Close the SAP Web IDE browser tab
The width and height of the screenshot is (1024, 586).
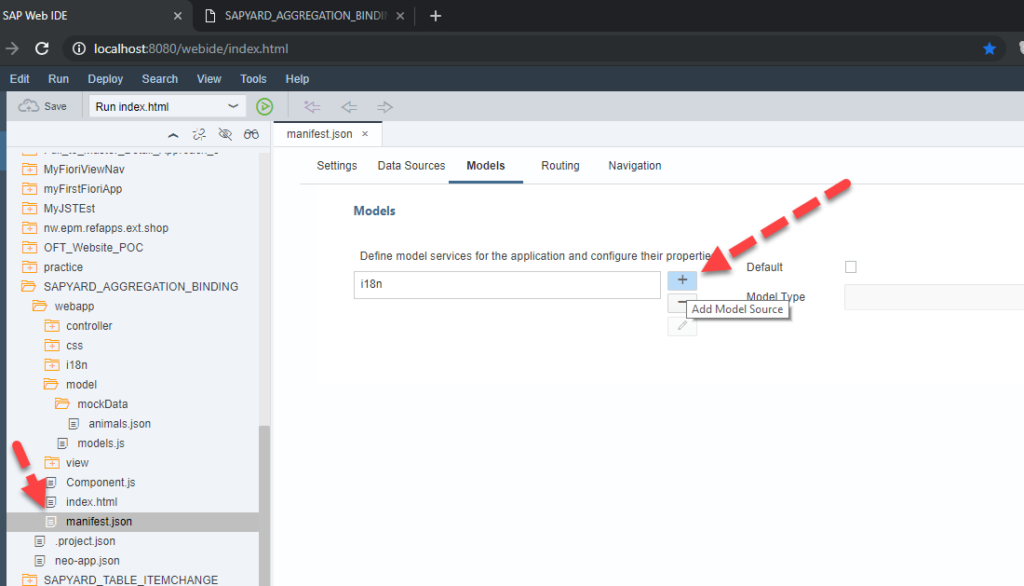(178, 16)
